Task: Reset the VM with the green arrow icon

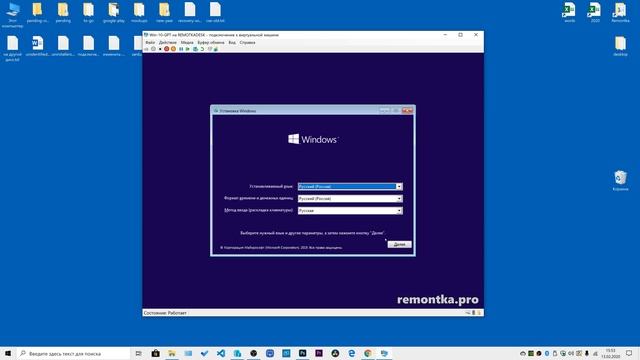Action: tap(187, 49)
